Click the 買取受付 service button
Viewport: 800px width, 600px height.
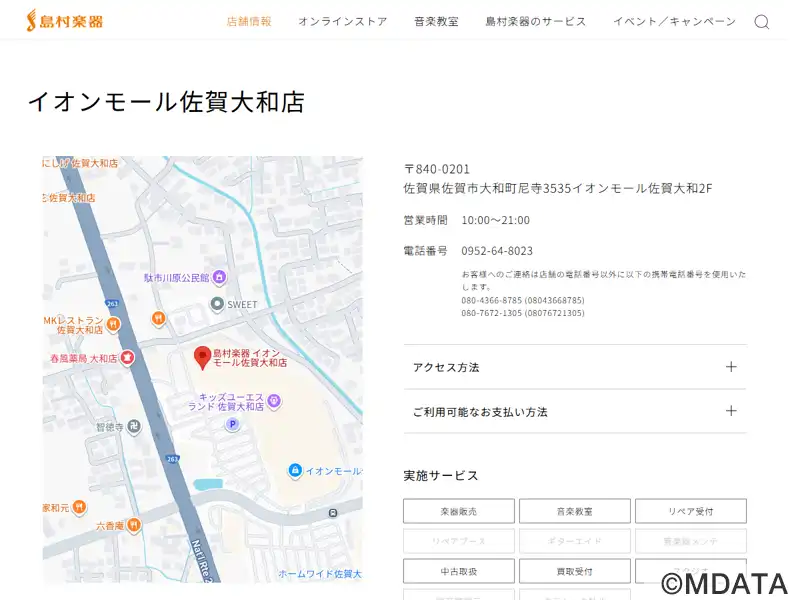(574, 571)
